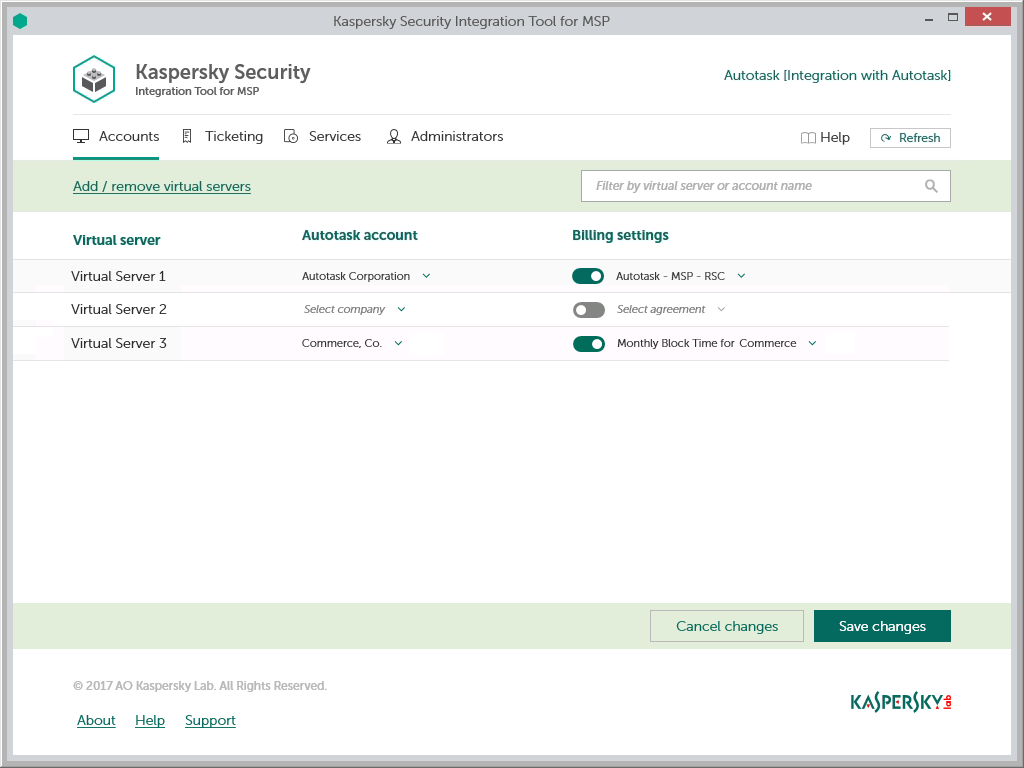Turn off billing toggle for Virtual Server 3

588,344
